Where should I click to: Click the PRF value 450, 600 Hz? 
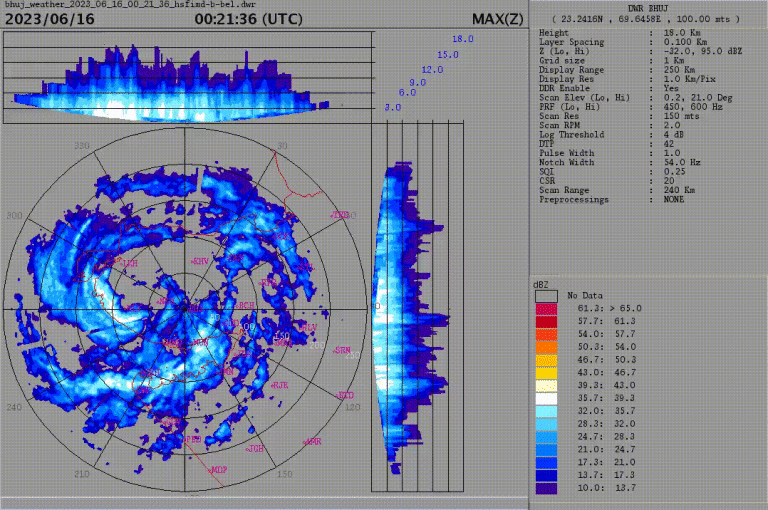coord(693,107)
